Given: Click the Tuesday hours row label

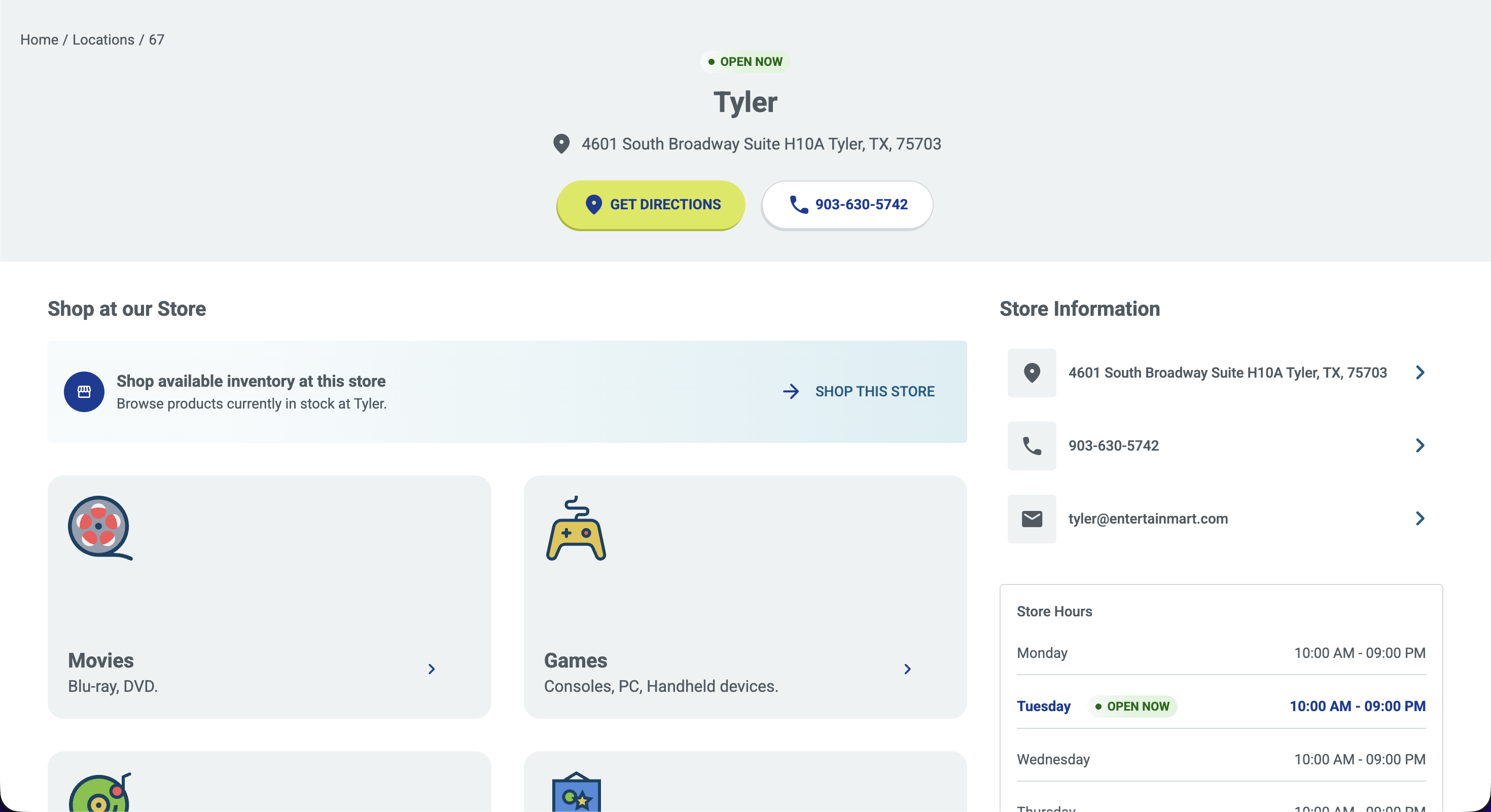Looking at the screenshot, I should click(1044, 706).
